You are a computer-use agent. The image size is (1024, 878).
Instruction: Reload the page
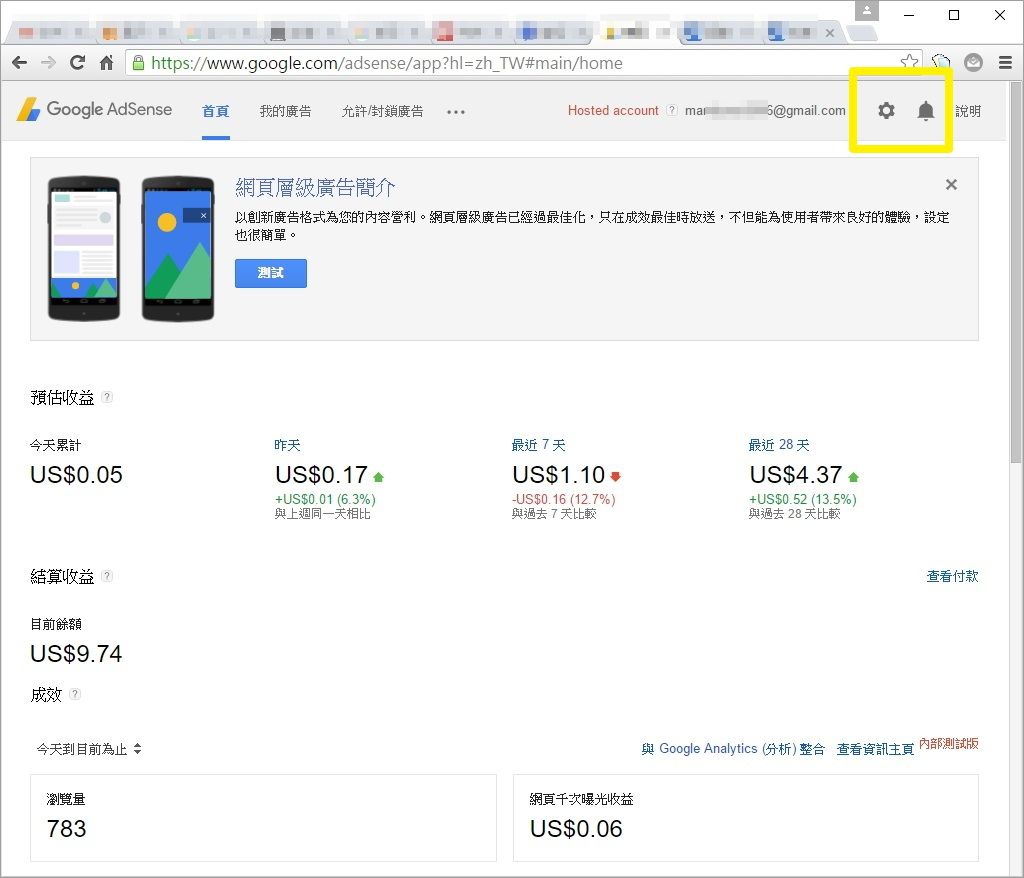(x=78, y=63)
